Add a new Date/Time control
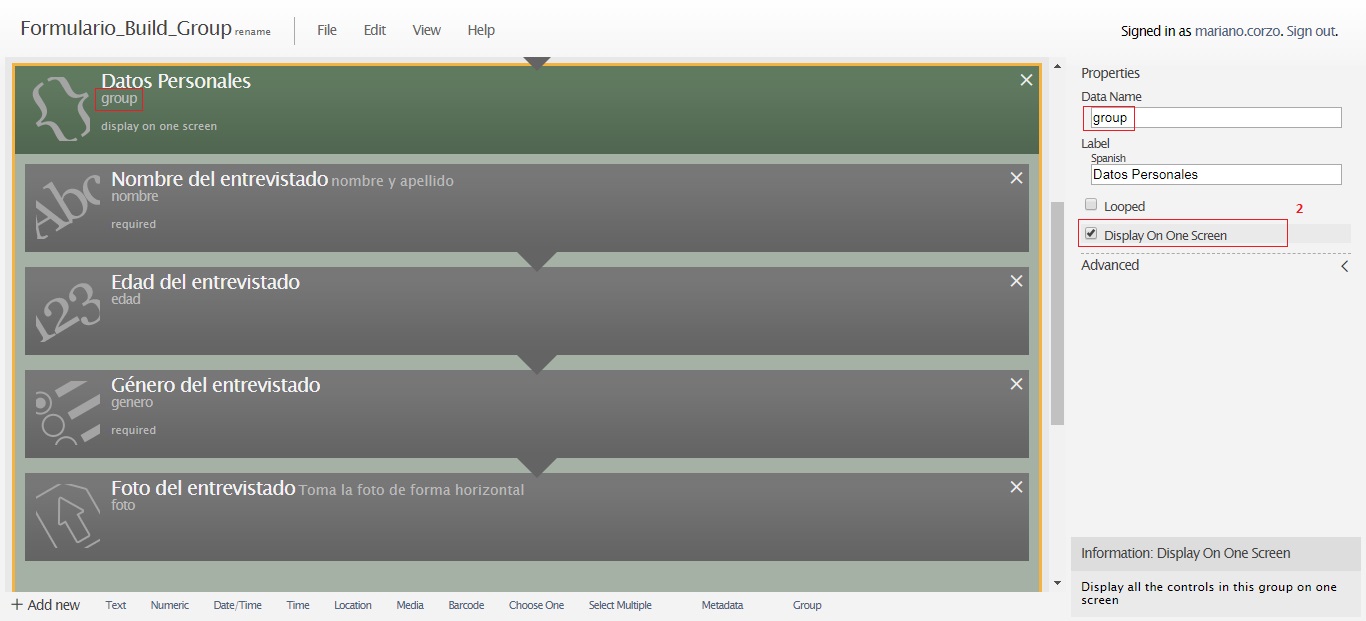The image size is (1366, 621). [238, 605]
